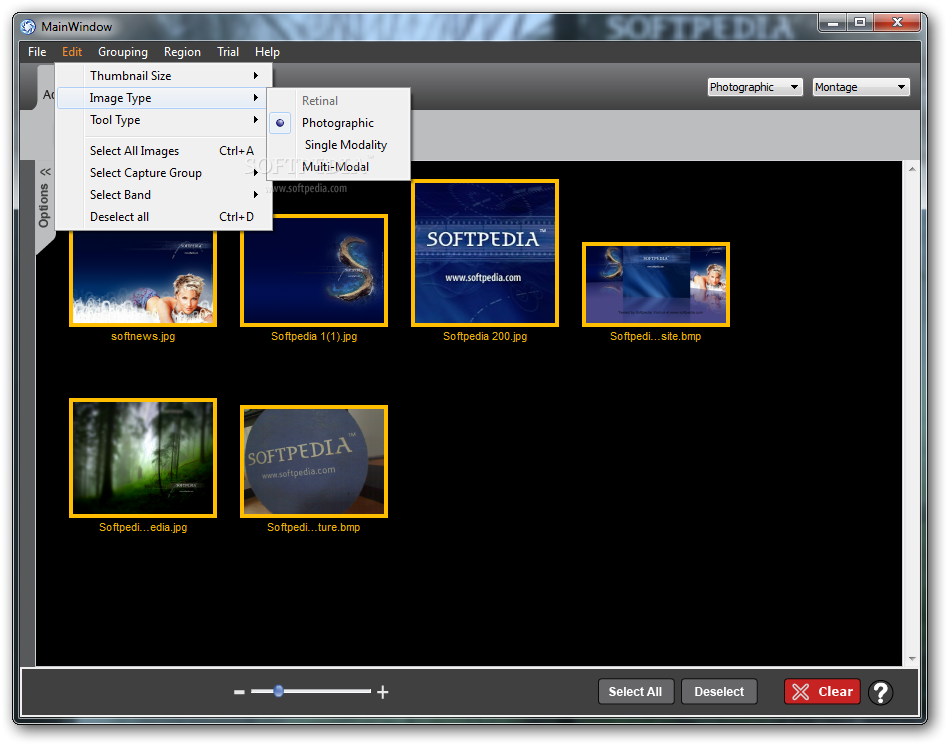Click the Select All button
Screen dimensions: 948x745
[635, 692]
